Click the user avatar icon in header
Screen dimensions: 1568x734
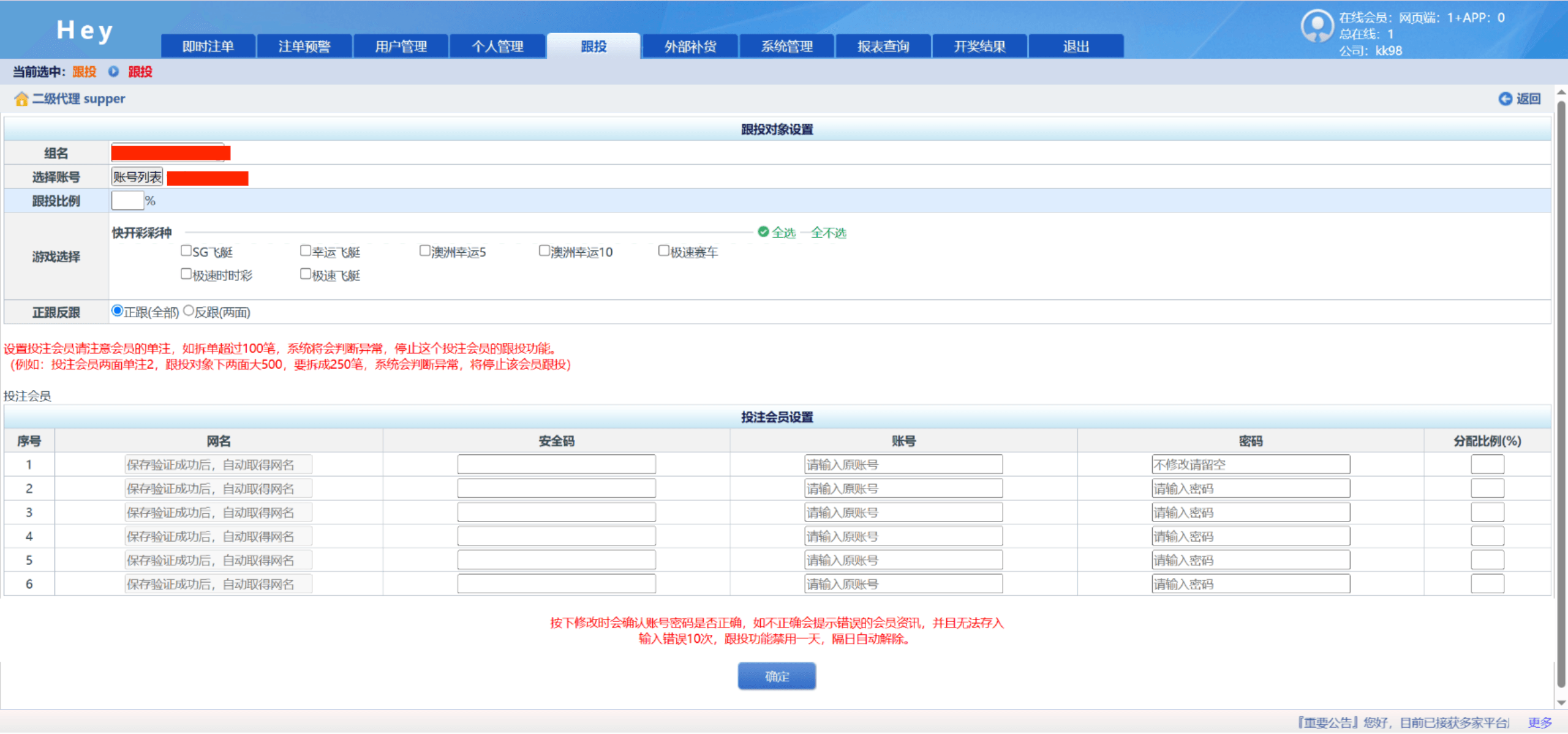click(x=1316, y=27)
